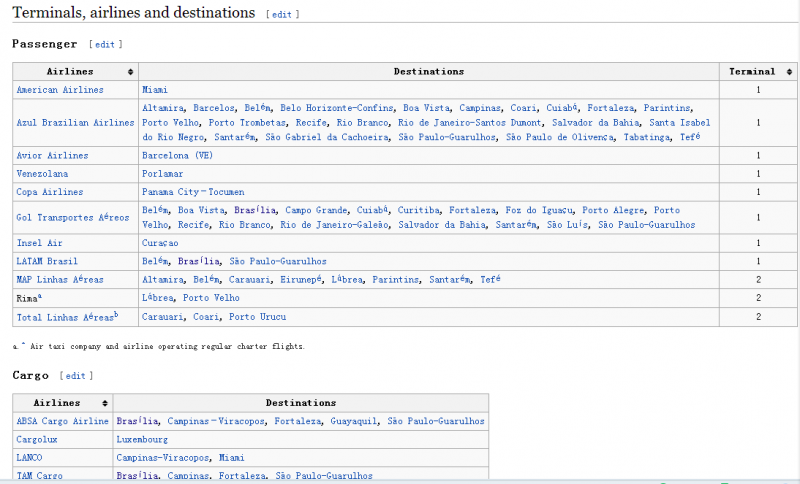
Task: Open MAP Linhas Aéreas link
Action: pos(60,279)
